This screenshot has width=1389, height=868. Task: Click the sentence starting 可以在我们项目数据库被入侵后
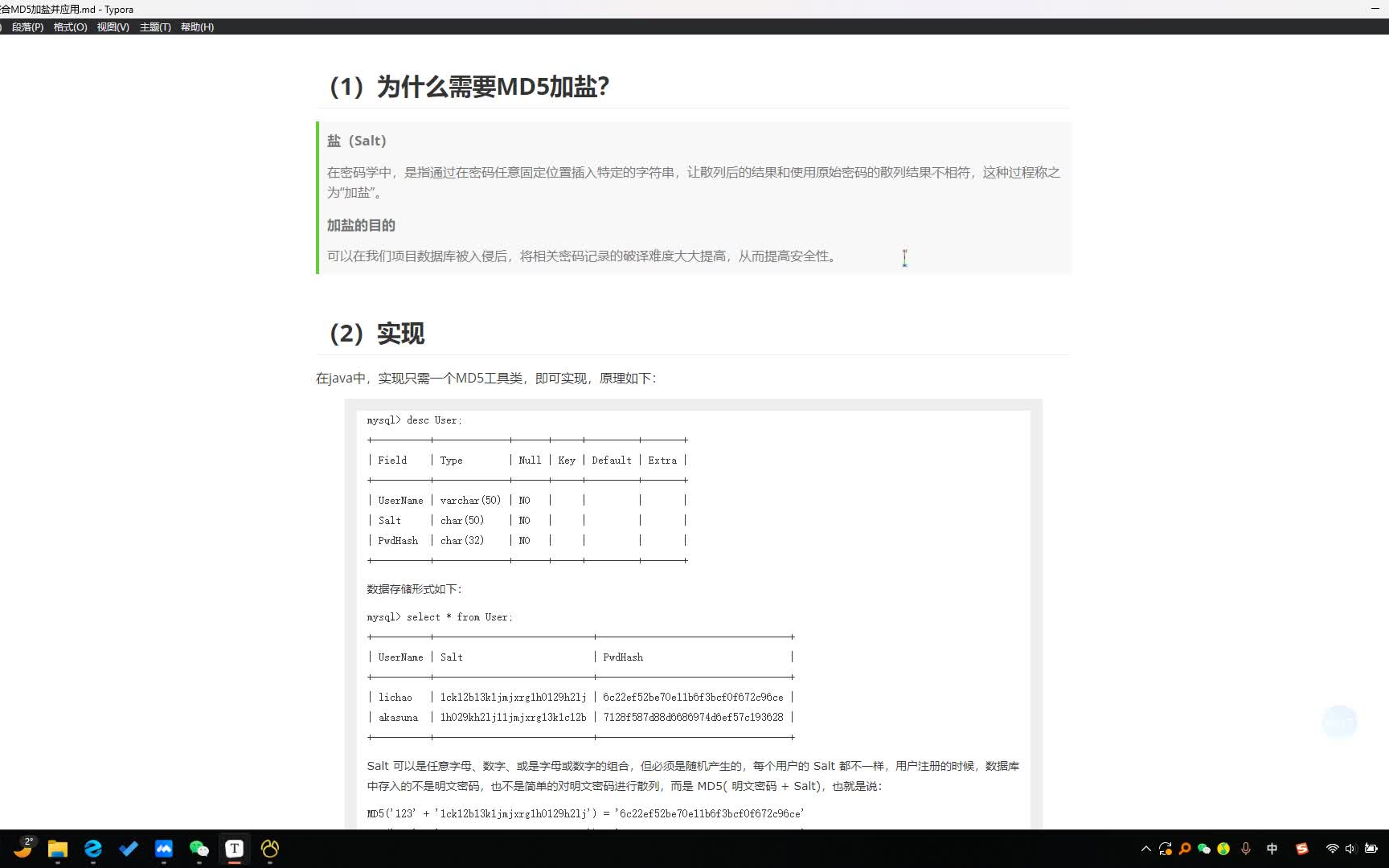[584, 256]
